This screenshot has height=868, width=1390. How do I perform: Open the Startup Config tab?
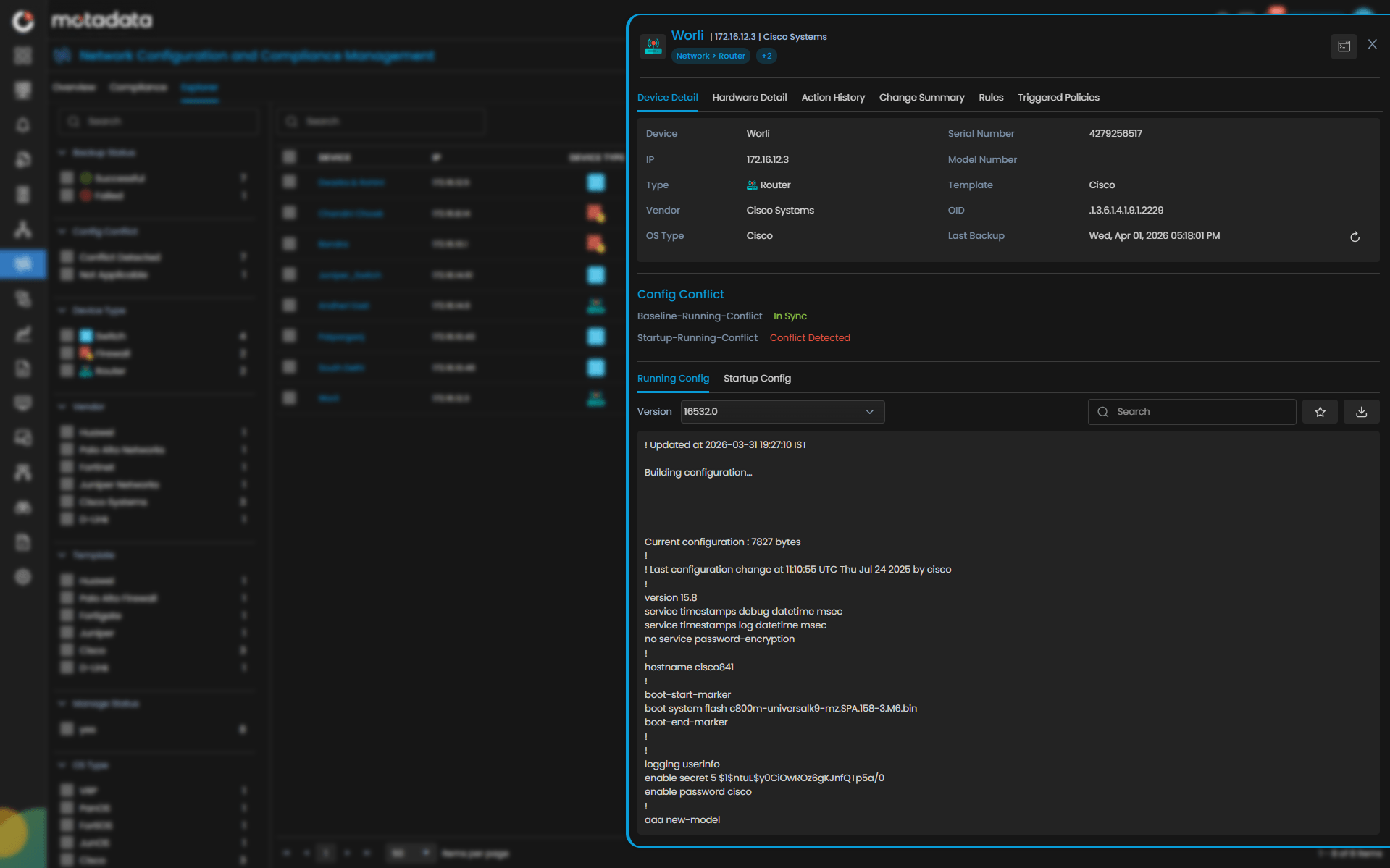[757, 379]
